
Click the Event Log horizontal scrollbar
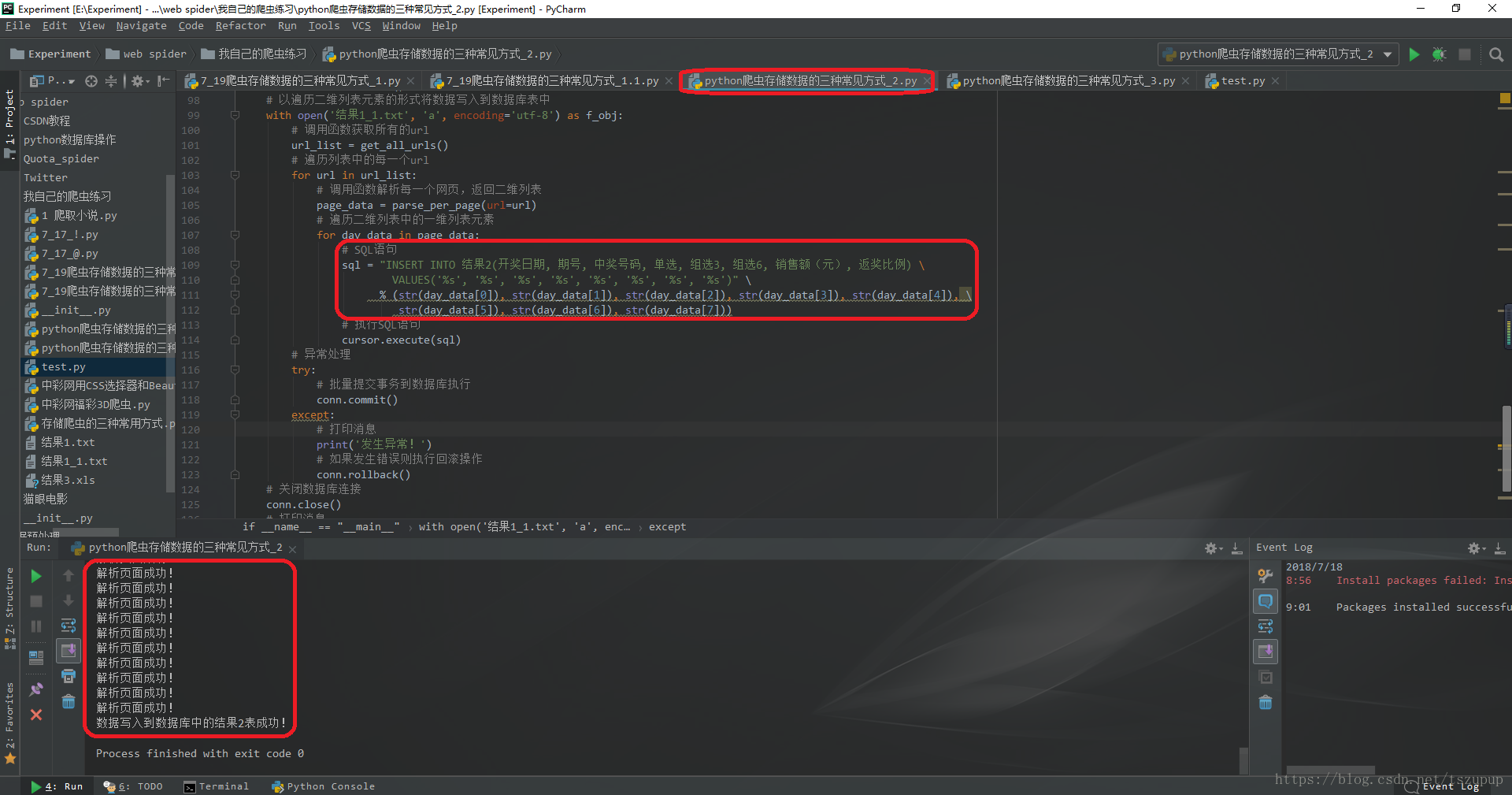tap(1331, 770)
